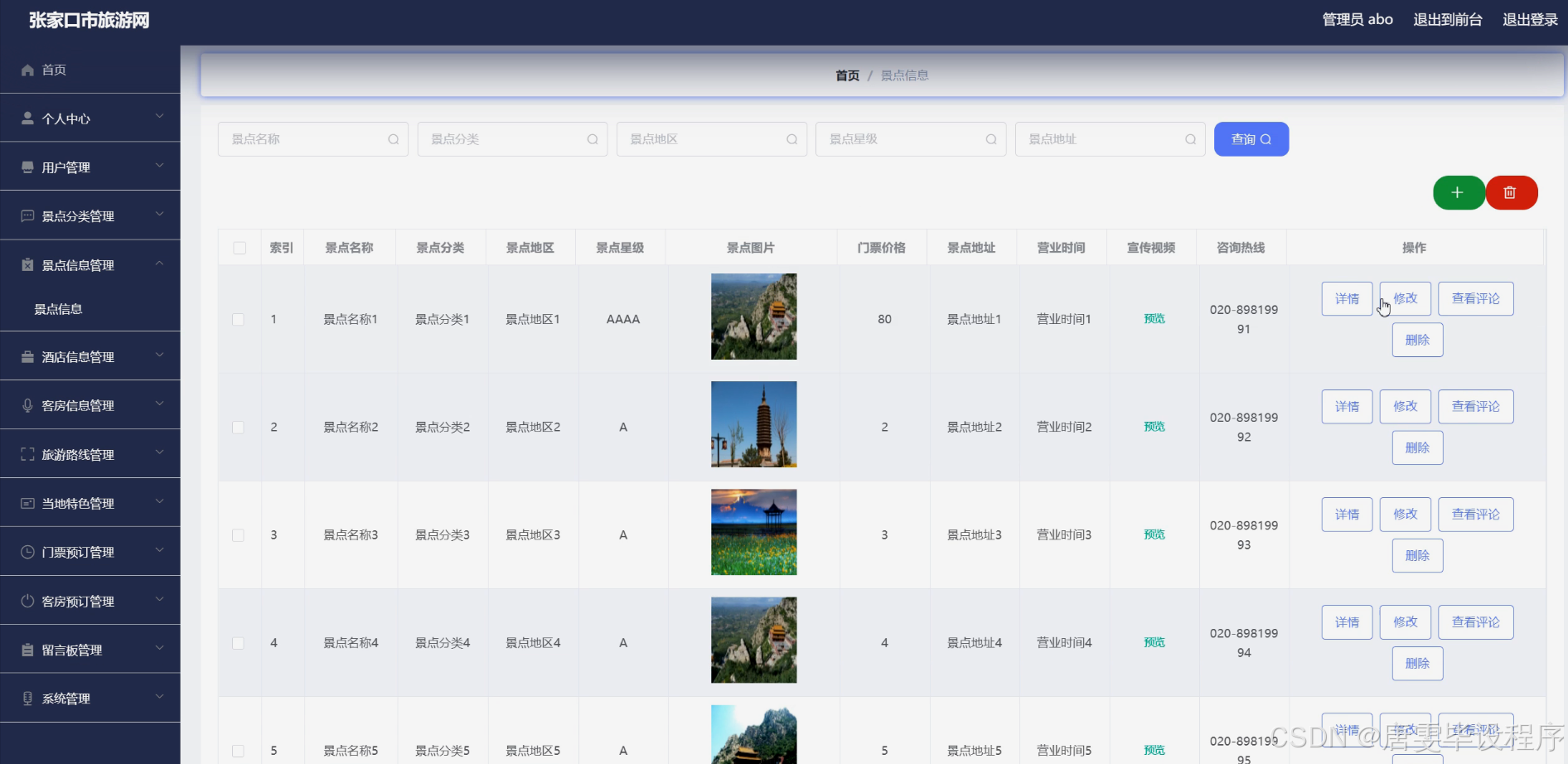Click the home icon beside 首页 in sidebar
This screenshot has width=1568, height=764.
tap(27, 70)
